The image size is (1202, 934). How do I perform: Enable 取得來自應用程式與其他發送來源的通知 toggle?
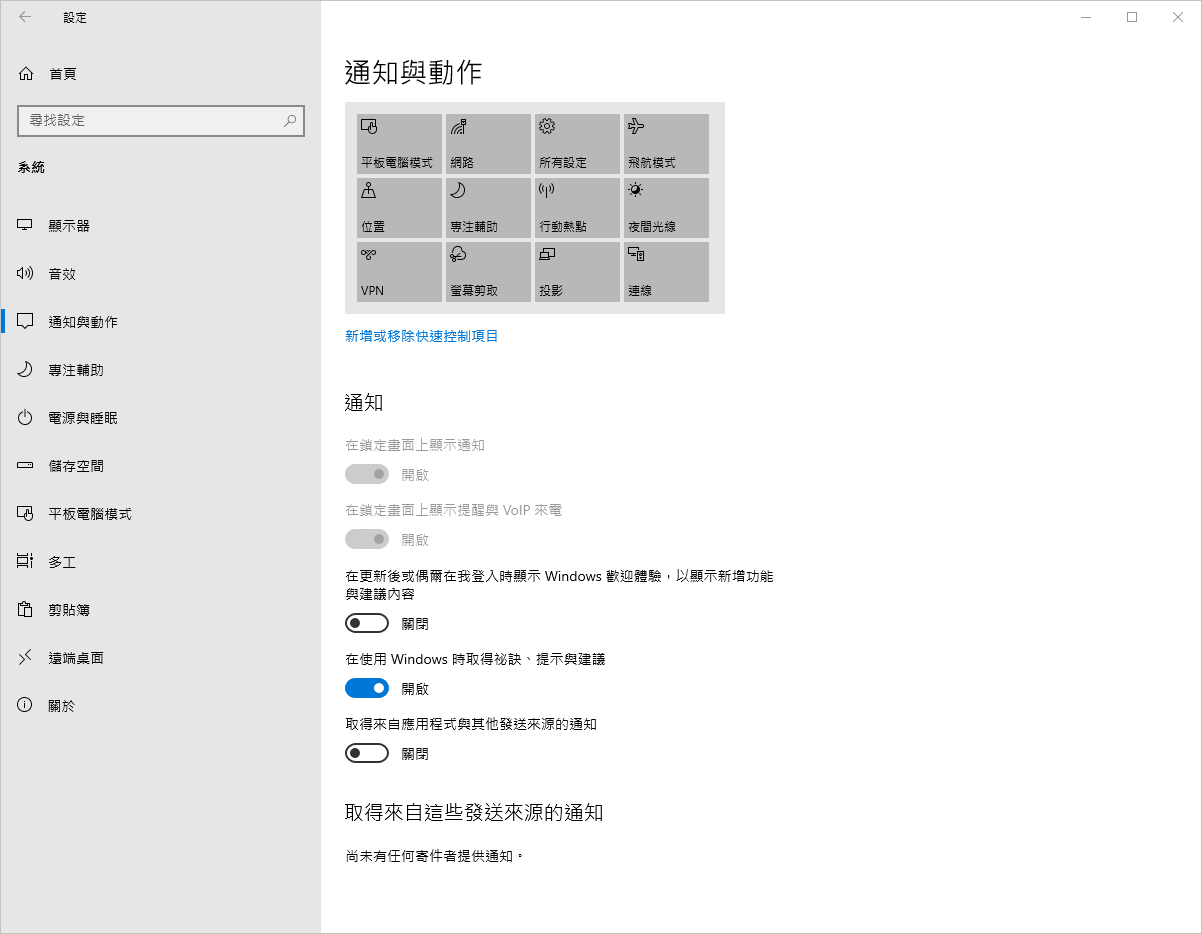click(367, 753)
